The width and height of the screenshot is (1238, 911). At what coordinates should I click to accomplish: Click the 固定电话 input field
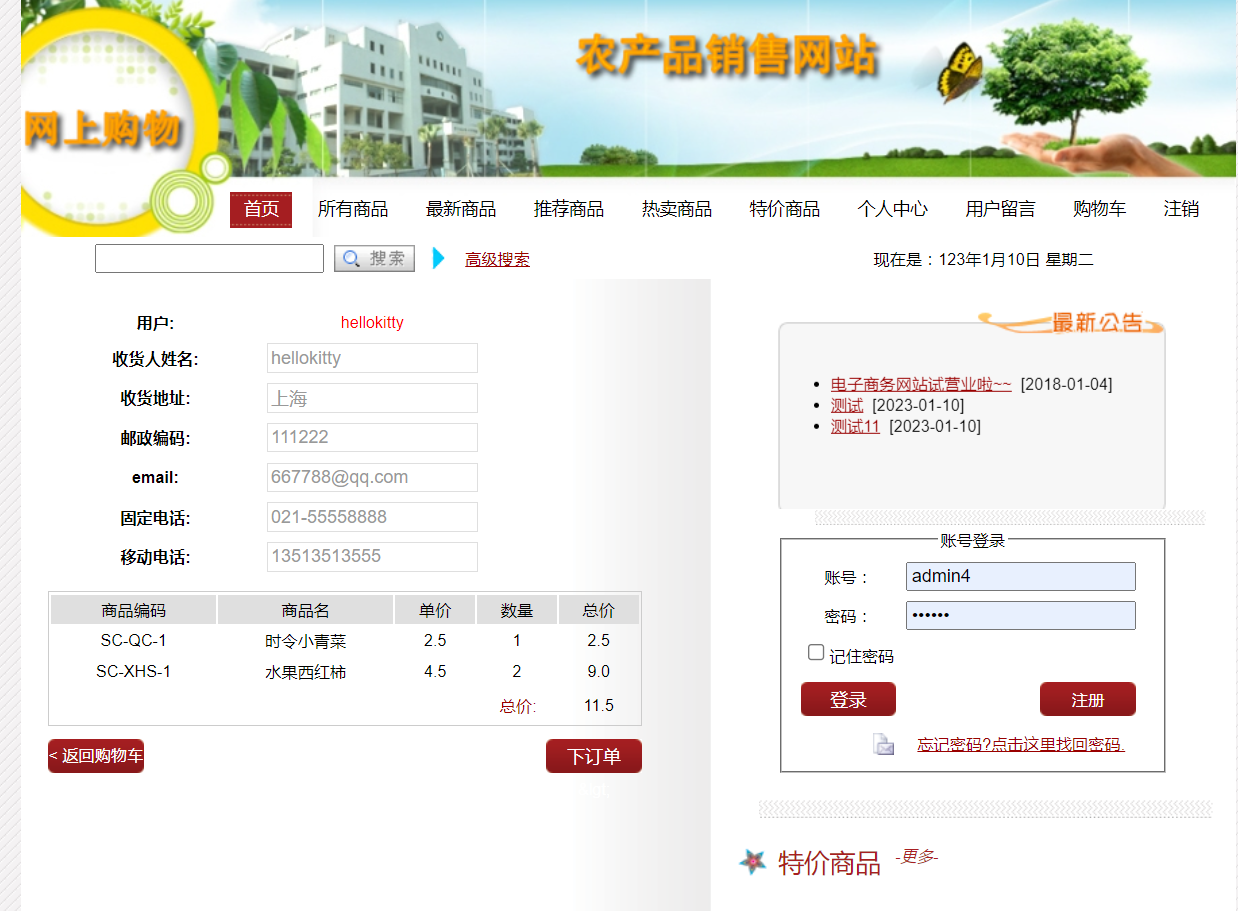pyautogui.click(x=372, y=517)
